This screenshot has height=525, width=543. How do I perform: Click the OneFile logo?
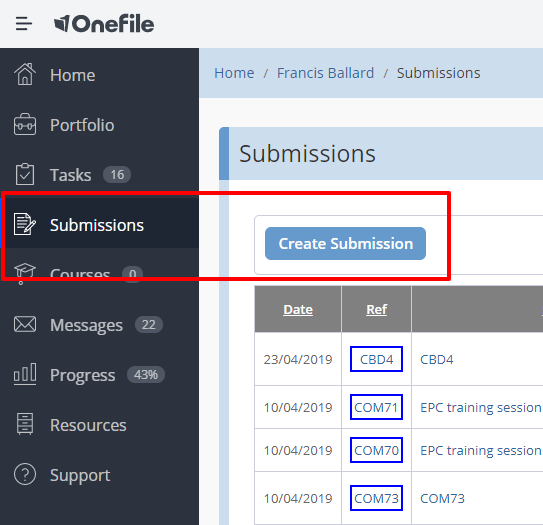click(x=104, y=24)
